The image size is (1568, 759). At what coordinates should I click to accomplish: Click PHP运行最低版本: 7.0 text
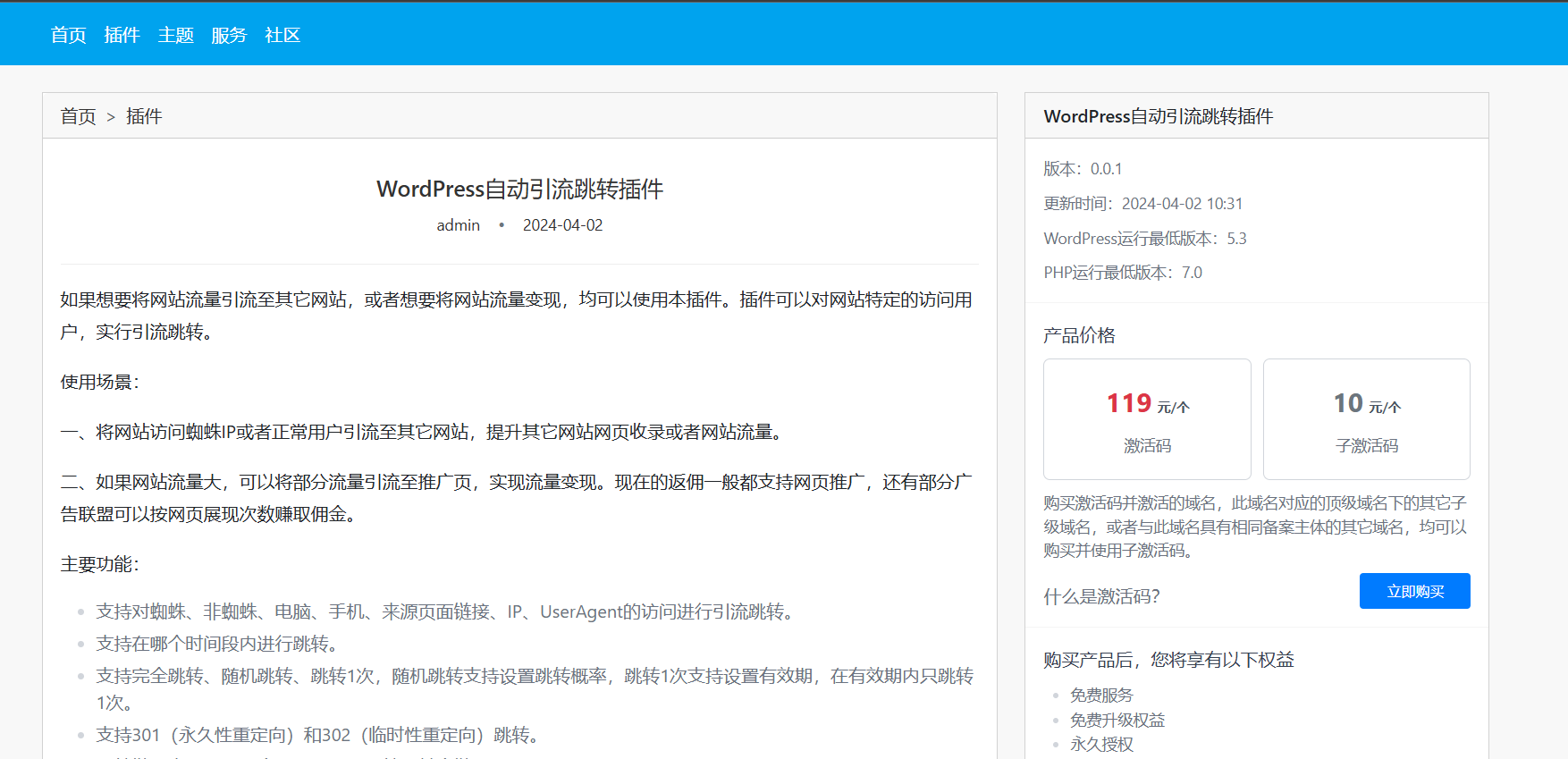click(x=1122, y=273)
